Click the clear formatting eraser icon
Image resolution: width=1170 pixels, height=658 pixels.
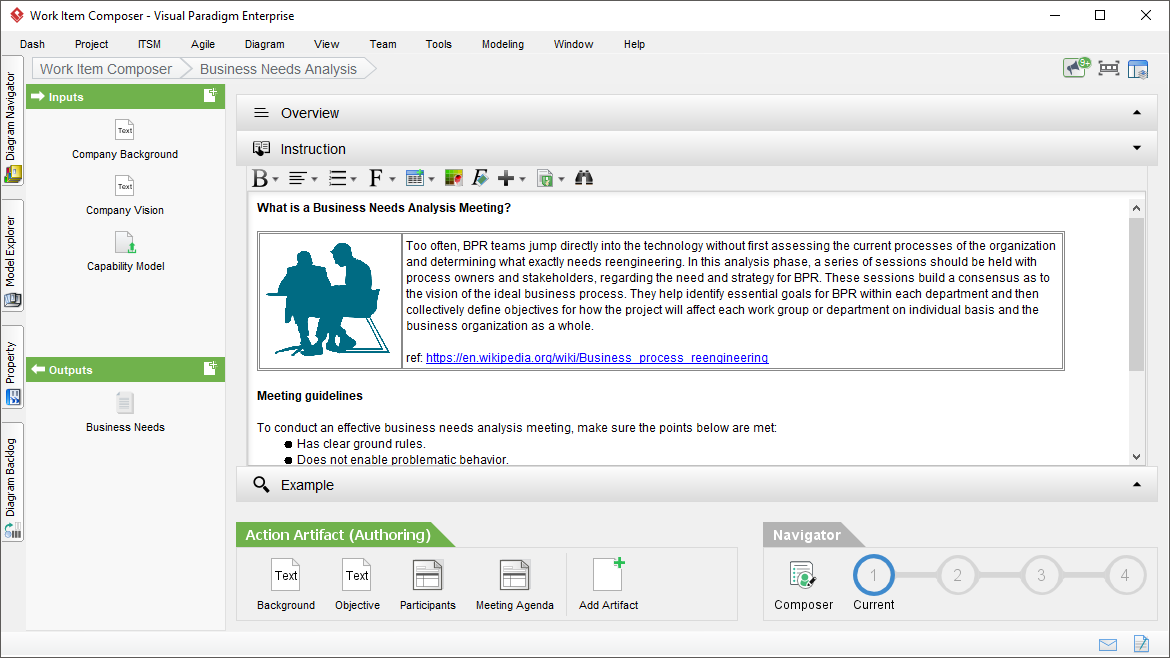[480, 178]
